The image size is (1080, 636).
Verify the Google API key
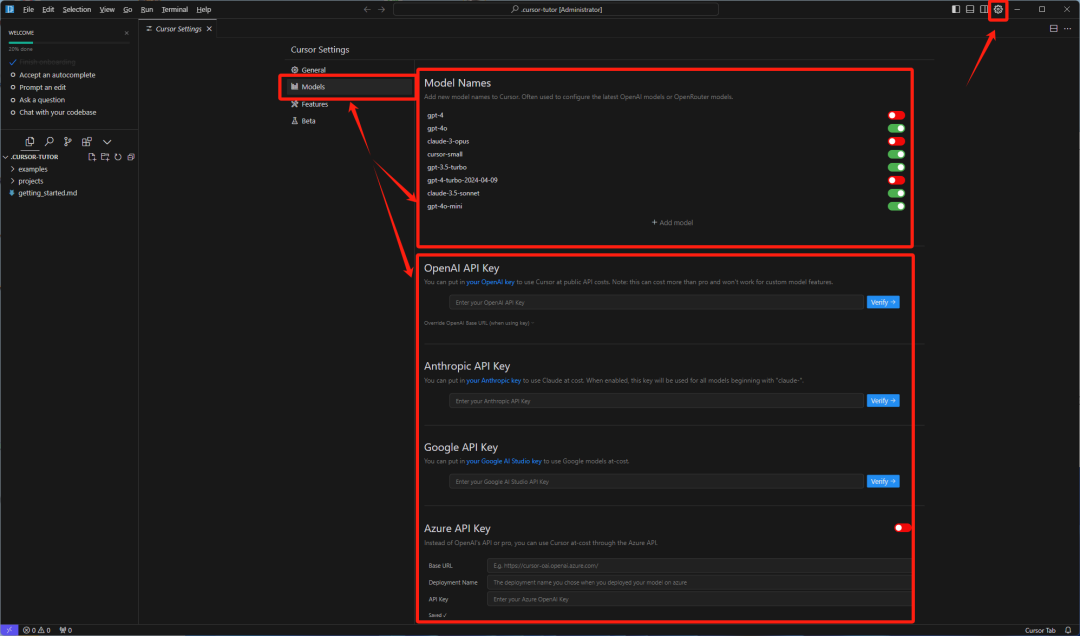point(883,482)
